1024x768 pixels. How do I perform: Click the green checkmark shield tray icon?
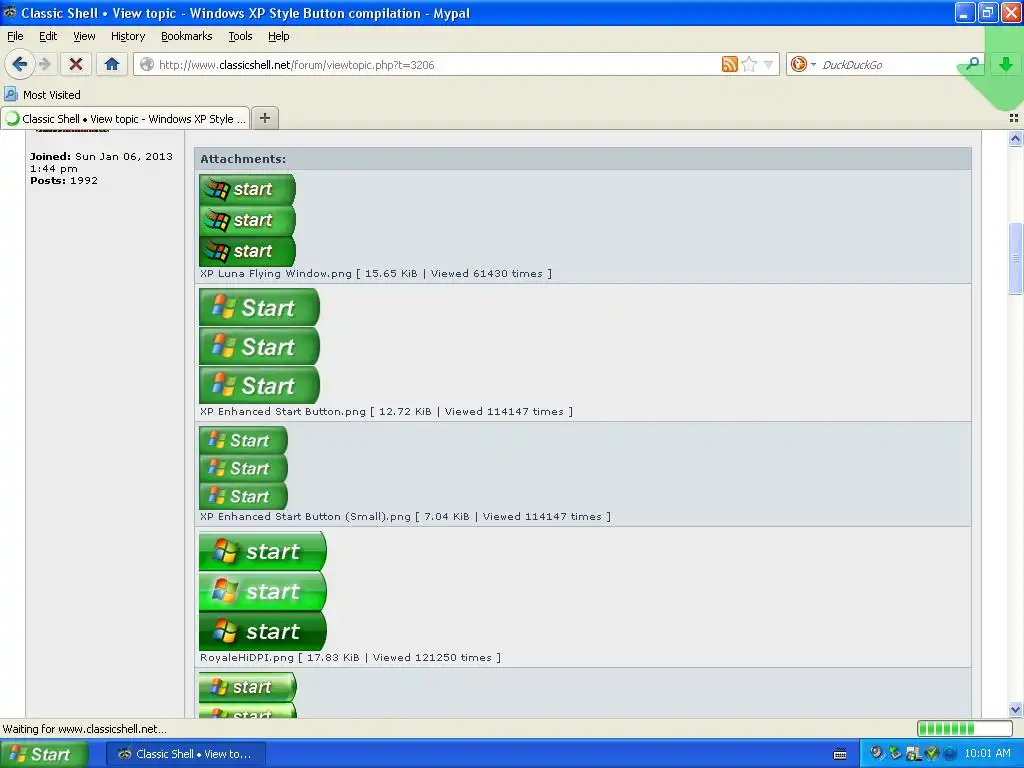[932, 754]
